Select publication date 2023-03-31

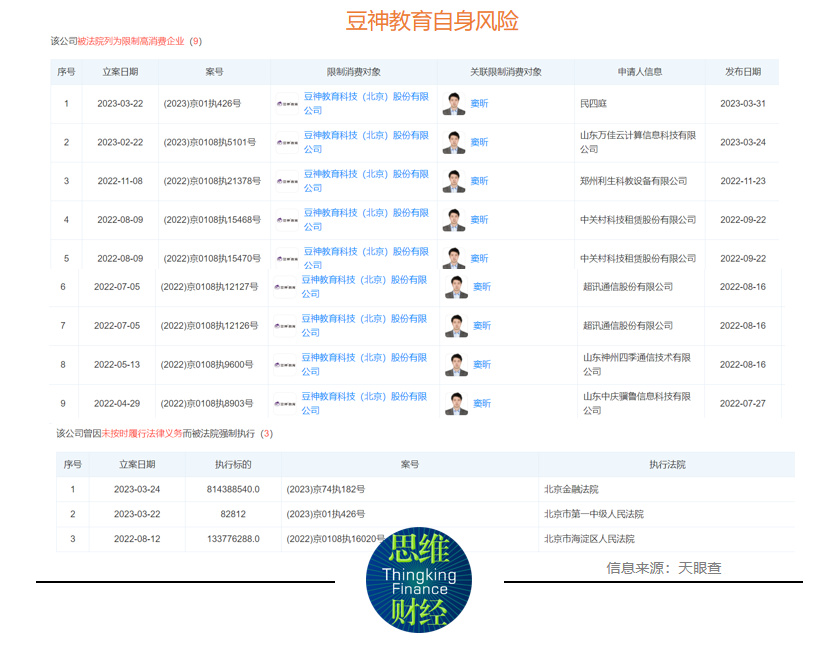tap(743, 104)
